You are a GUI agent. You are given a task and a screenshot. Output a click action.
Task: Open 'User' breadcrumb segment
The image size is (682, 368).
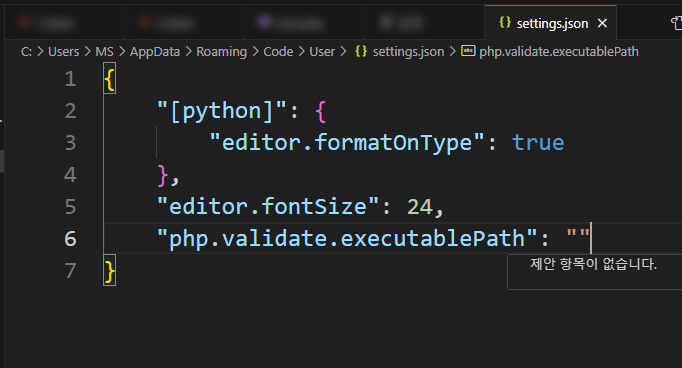(x=322, y=52)
